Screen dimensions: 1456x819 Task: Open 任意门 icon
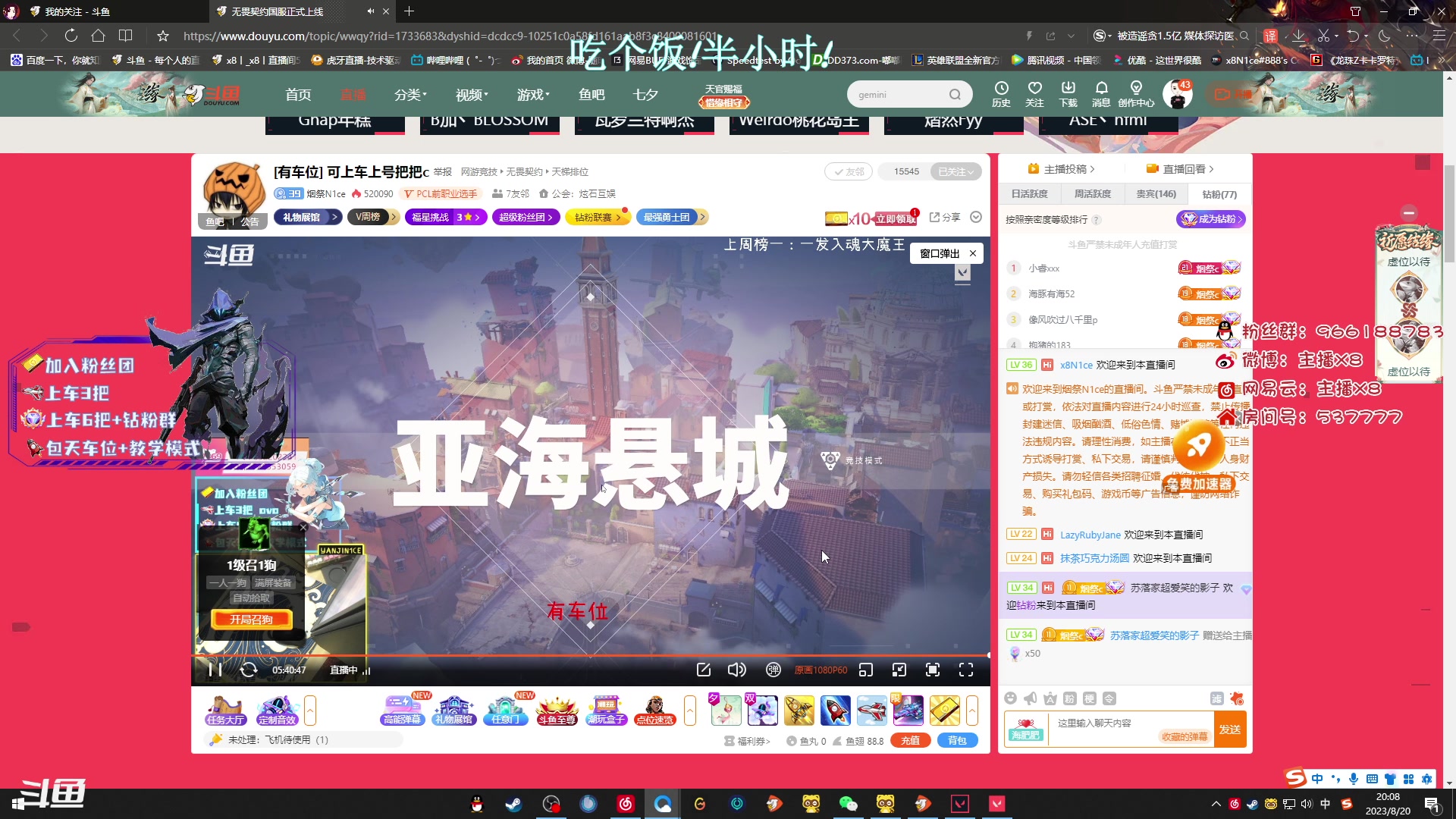tap(505, 711)
